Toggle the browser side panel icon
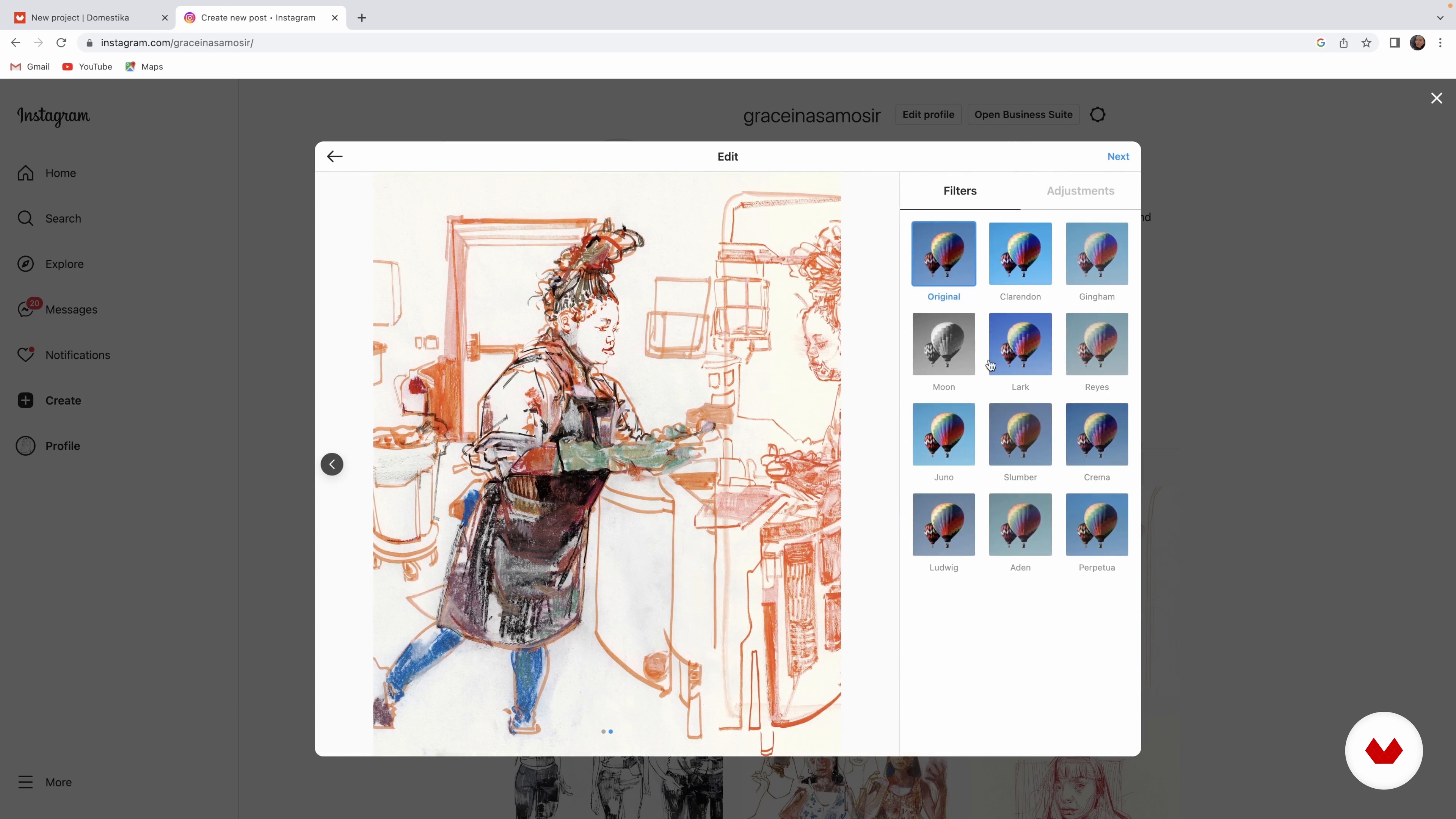The width and height of the screenshot is (1456, 819). point(1395,43)
